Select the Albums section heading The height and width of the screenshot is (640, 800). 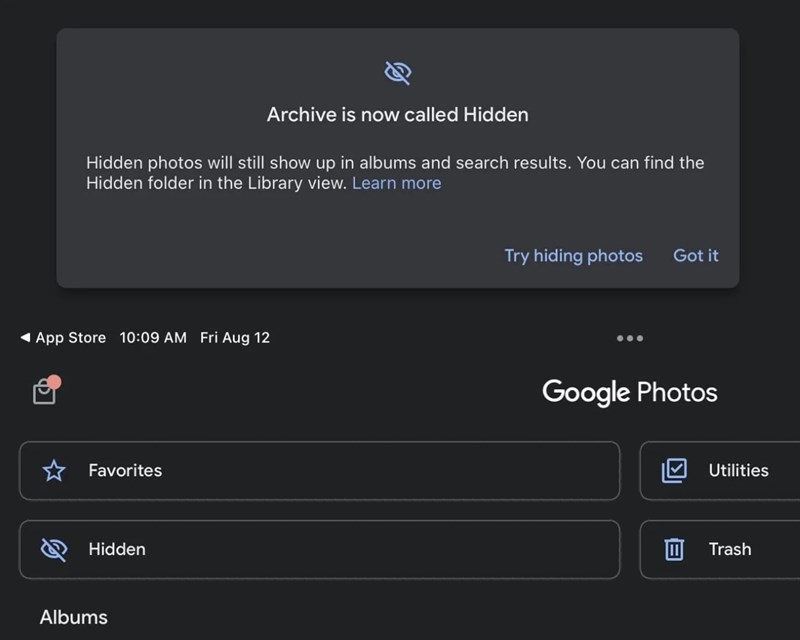[x=73, y=617]
